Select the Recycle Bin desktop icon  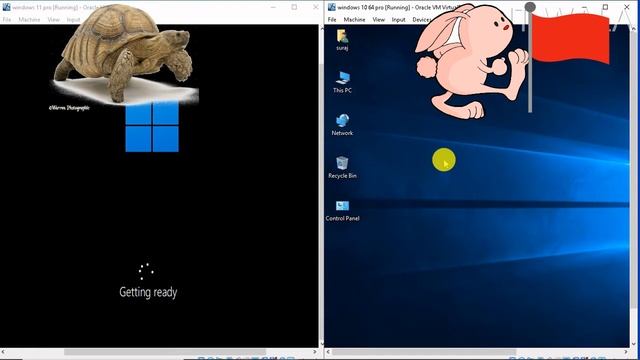[342, 168]
